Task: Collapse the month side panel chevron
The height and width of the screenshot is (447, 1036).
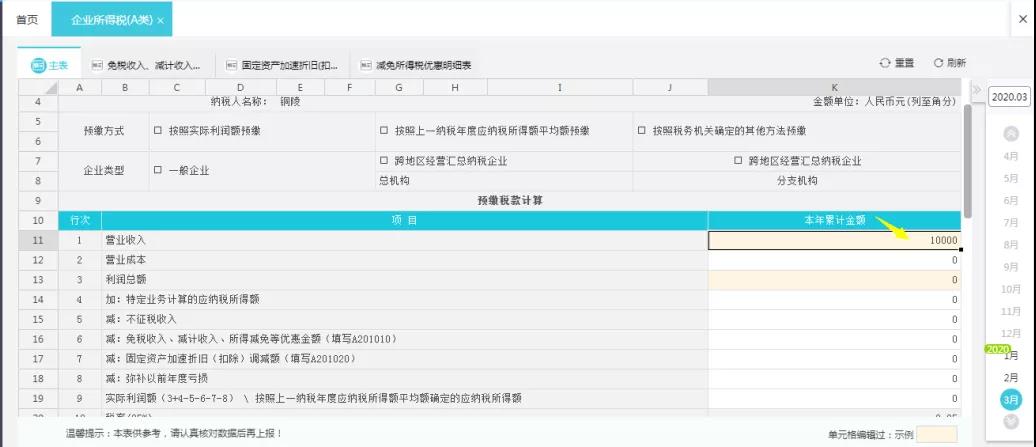Action: pyautogui.click(x=976, y=89)
